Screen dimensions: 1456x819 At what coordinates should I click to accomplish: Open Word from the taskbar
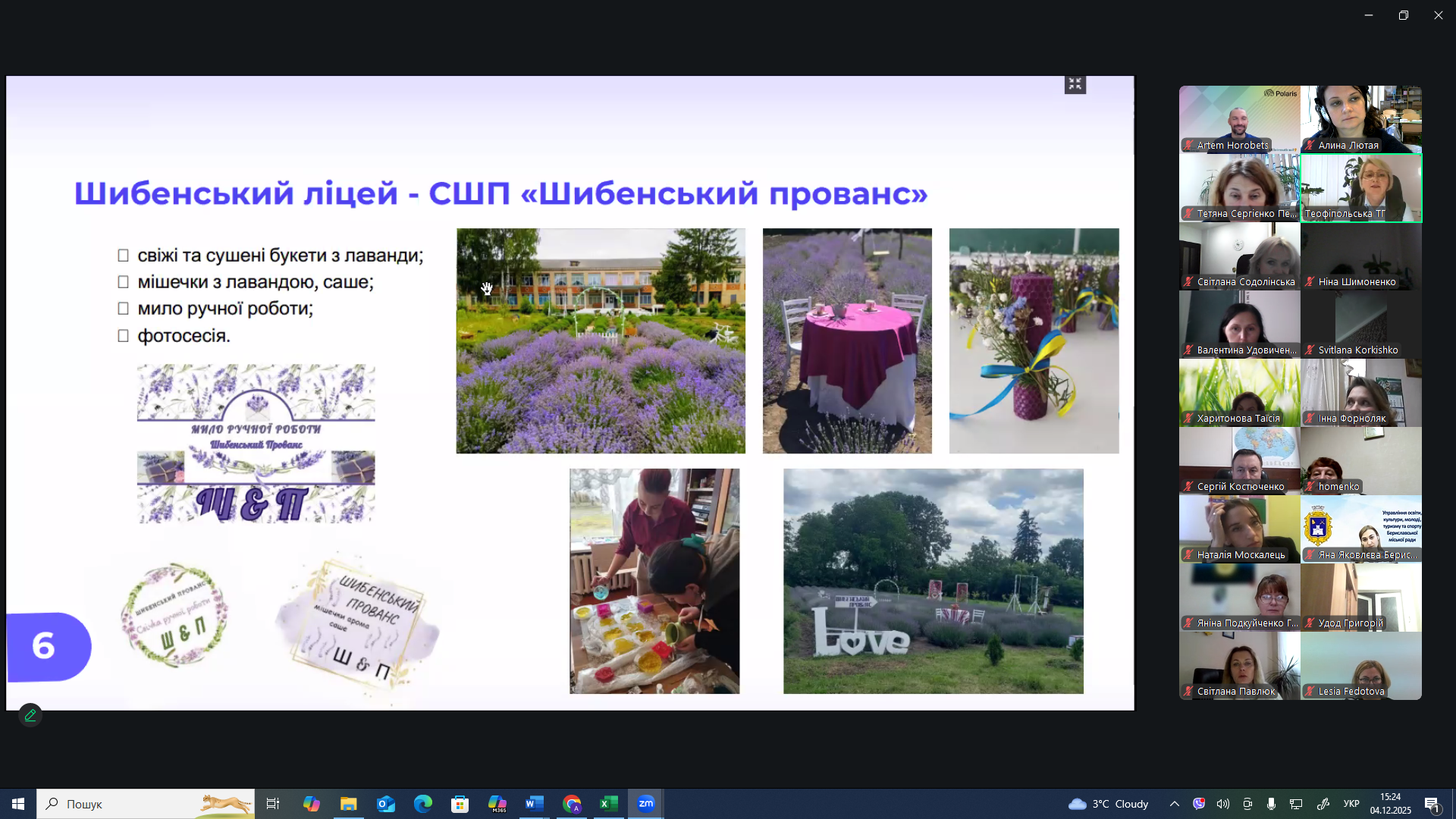(x=534, y=804)
